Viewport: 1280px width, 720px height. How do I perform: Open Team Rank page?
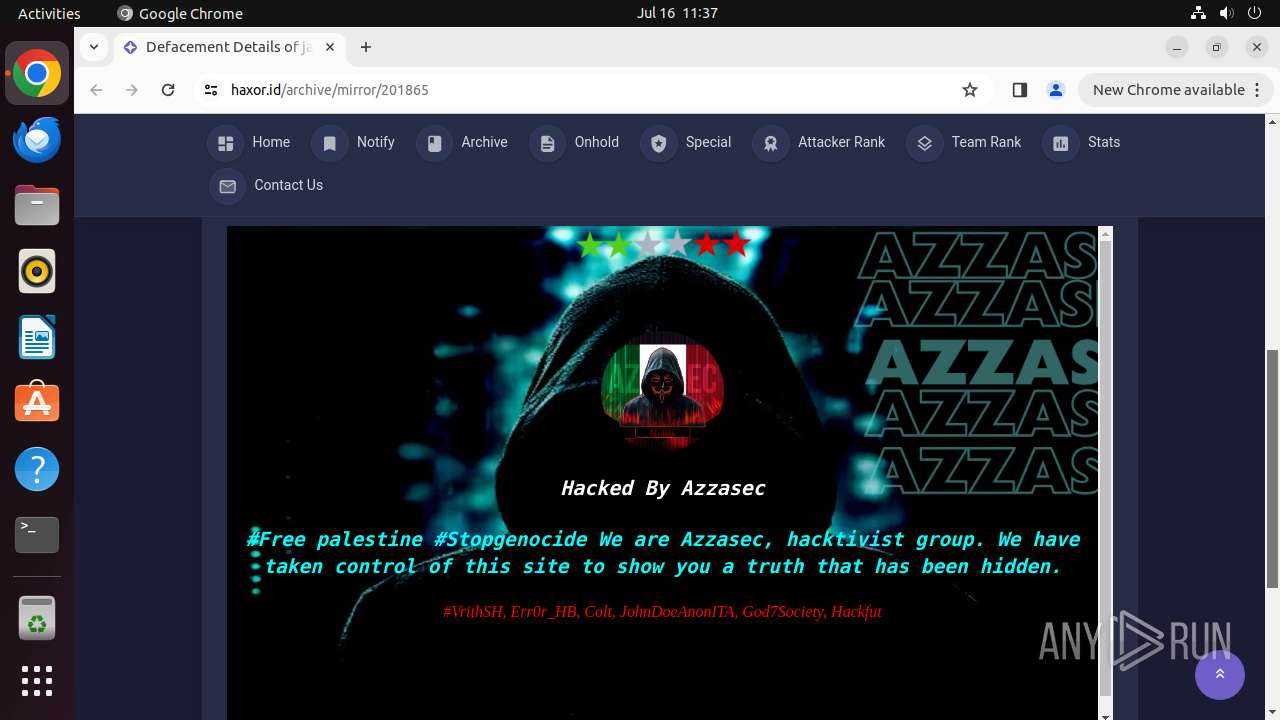(986, 142)
